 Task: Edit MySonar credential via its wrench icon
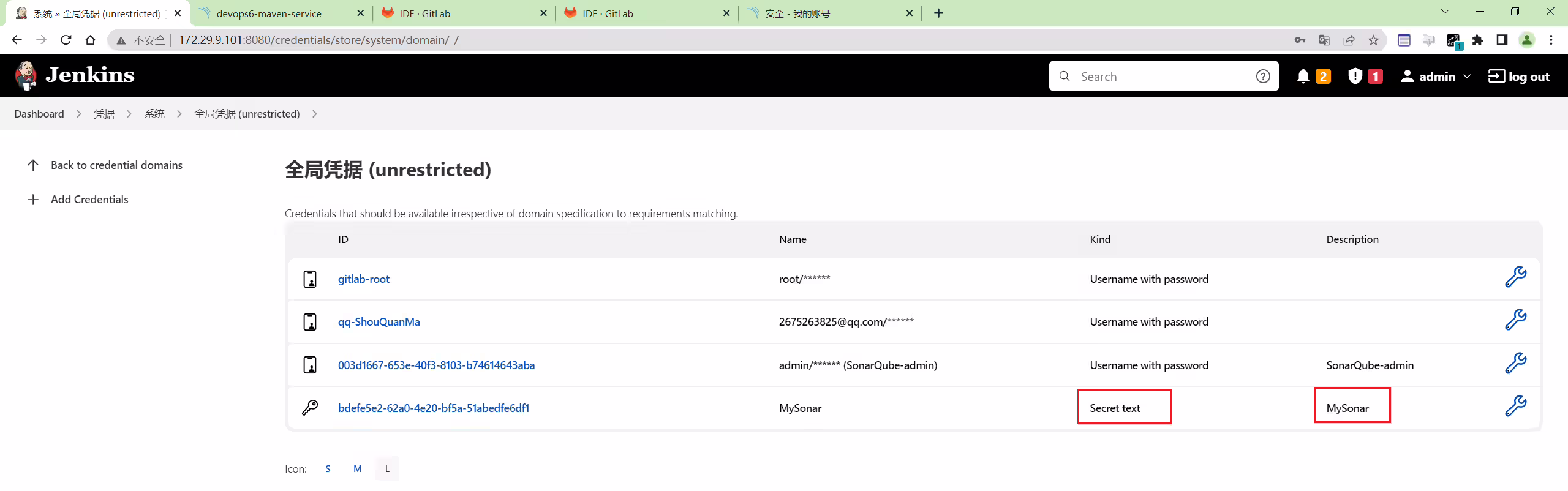pyautogui.click(x=1515, y=406)
